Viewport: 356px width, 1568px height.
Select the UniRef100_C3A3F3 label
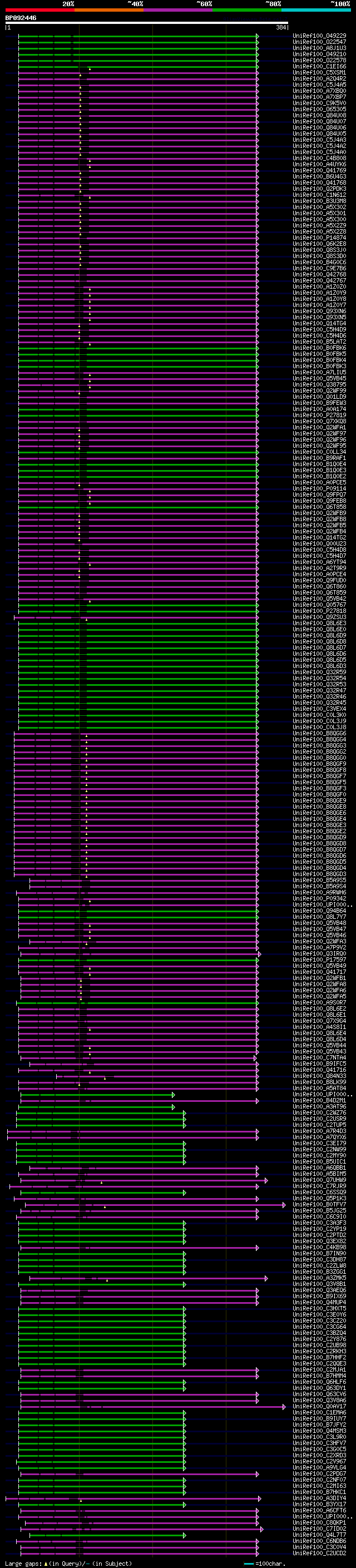(x=319, y=1223)
